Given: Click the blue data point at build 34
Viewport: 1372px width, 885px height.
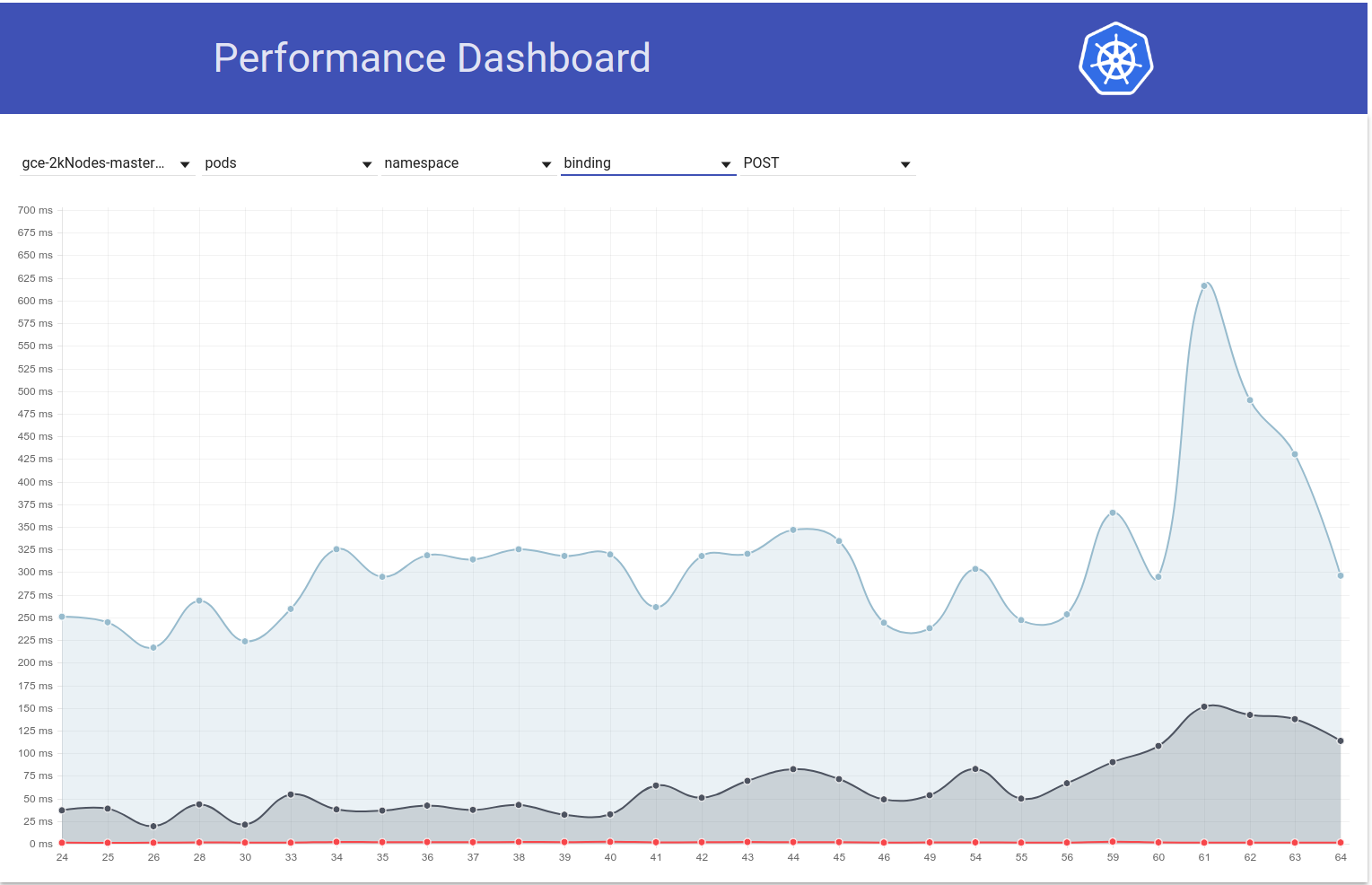Looking at the screenshot, I should [336, 548].
